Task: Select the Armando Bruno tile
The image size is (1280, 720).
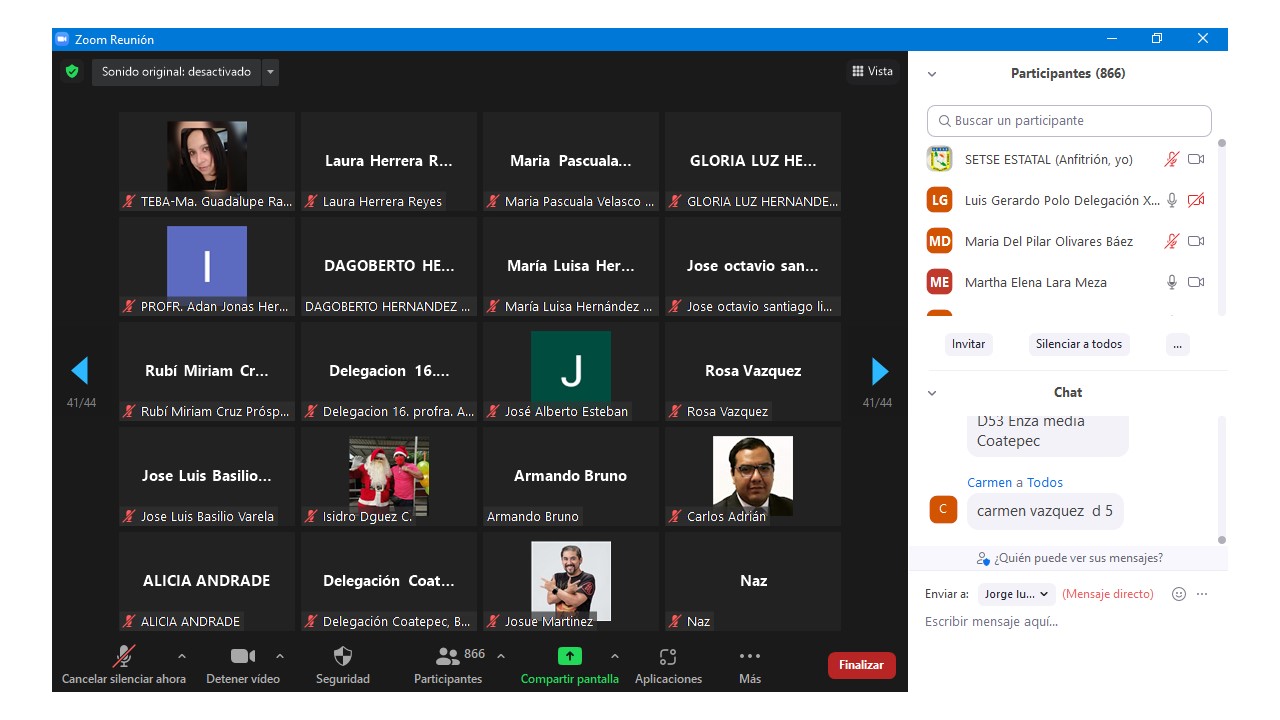Action: tap(571, 476)
